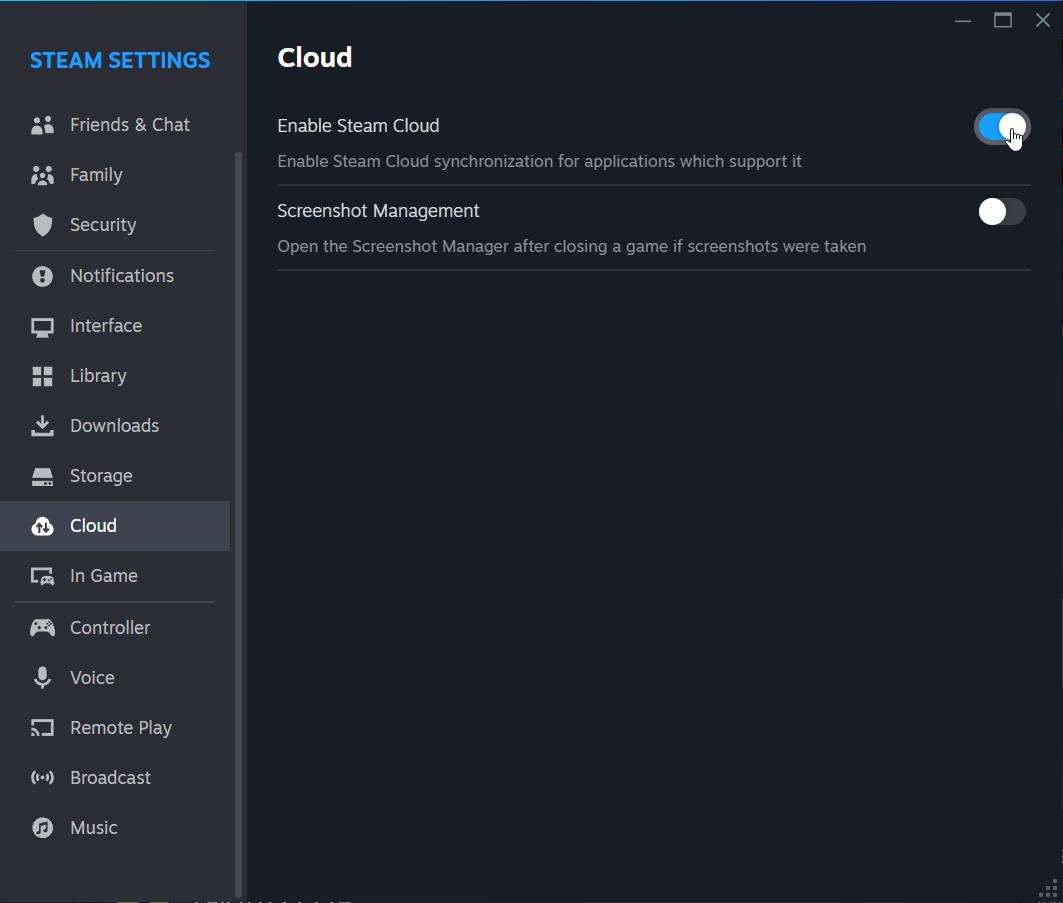Image resolution: width=1063 pixels, height=903 pixels.
Task: Minimize the Steam Settings window
Action: [x=963, y=21]
